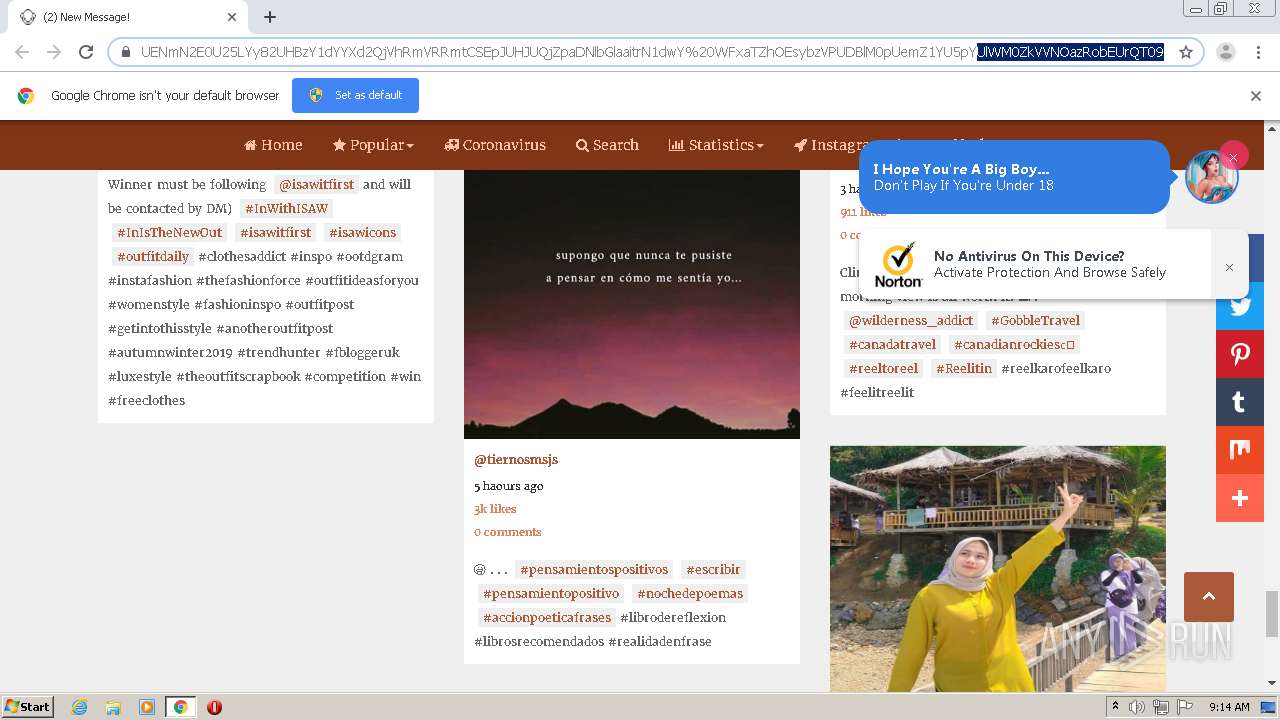Open @isawitfirst mention
The height and width of the screenshot is (720, 1280).
tap(317, 184)
